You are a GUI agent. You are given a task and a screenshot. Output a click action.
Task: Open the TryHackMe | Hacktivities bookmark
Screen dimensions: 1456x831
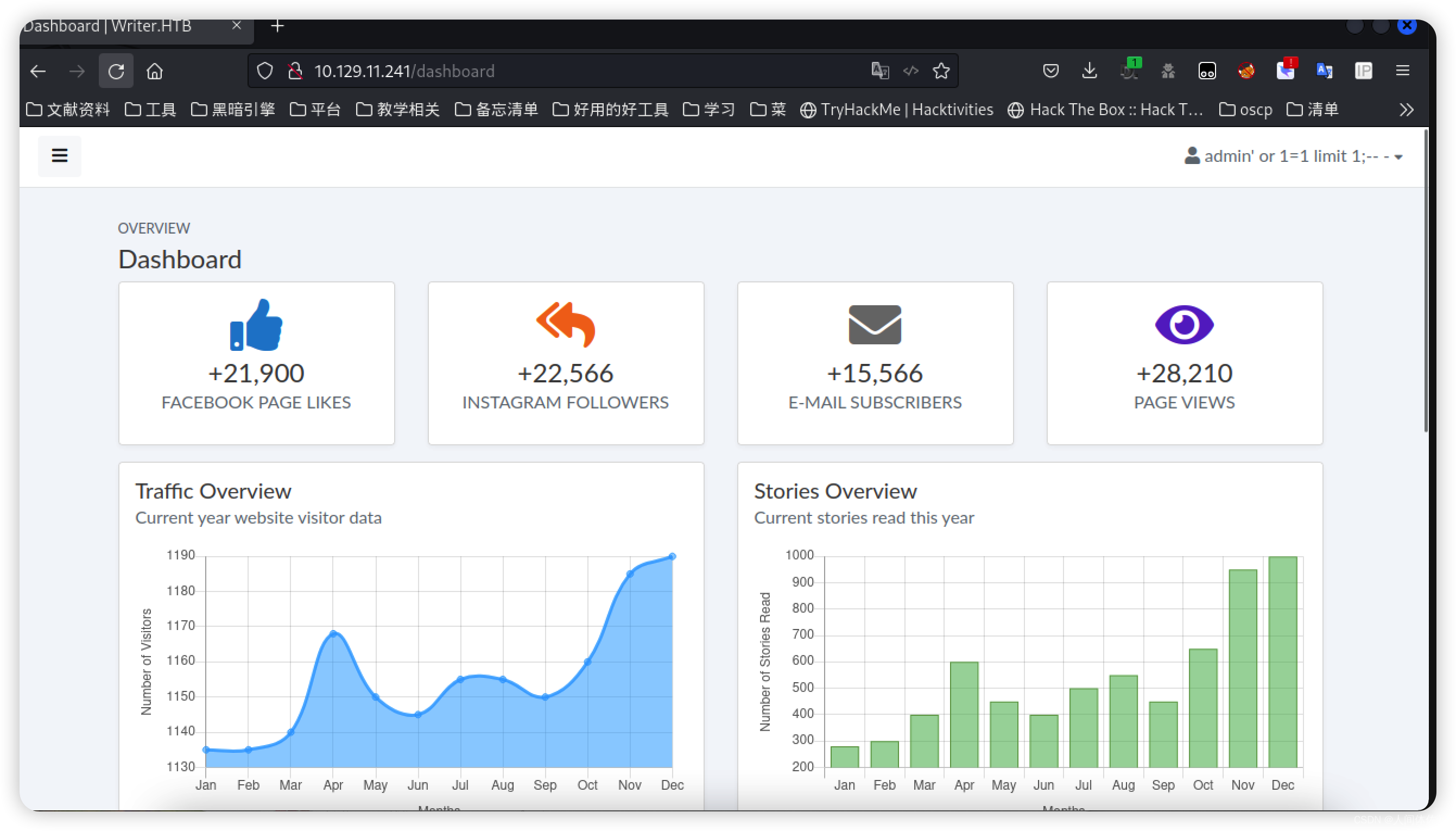tap(896, 110)
